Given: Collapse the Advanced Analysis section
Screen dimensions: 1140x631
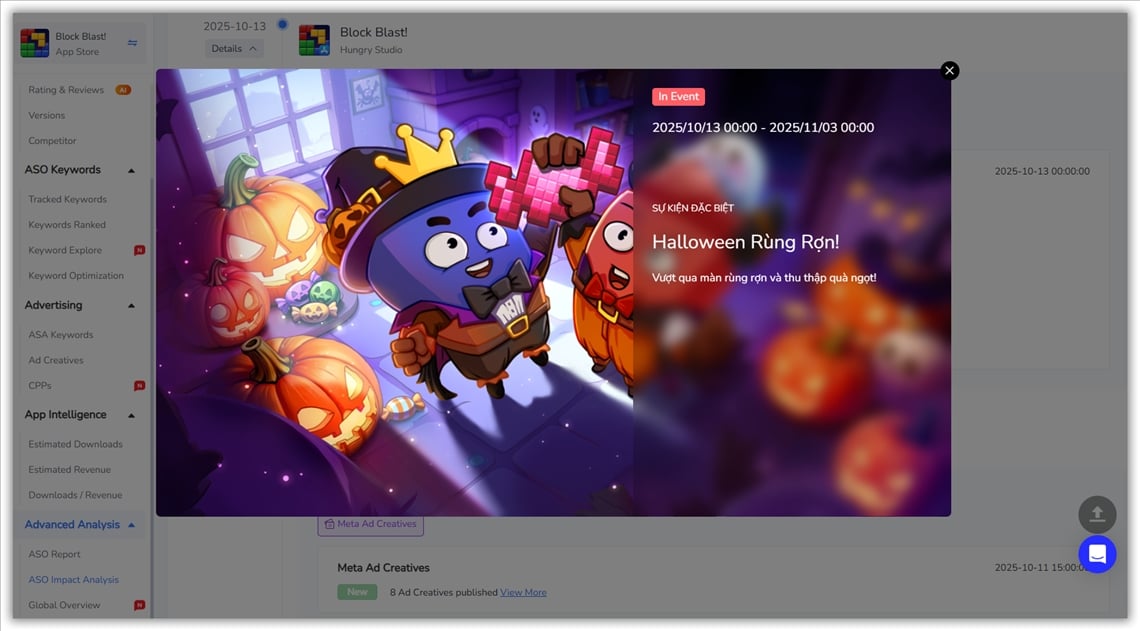Looking at the screenshot, I should coord(131,525).
